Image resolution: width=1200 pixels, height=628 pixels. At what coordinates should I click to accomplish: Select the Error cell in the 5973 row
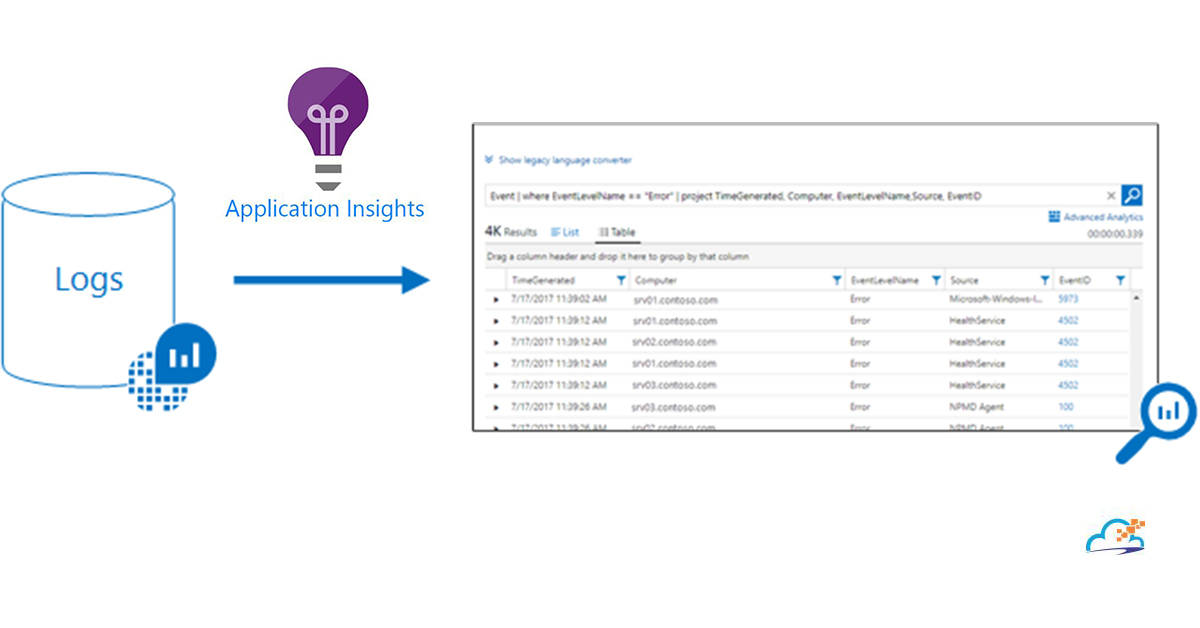[860, 299]
